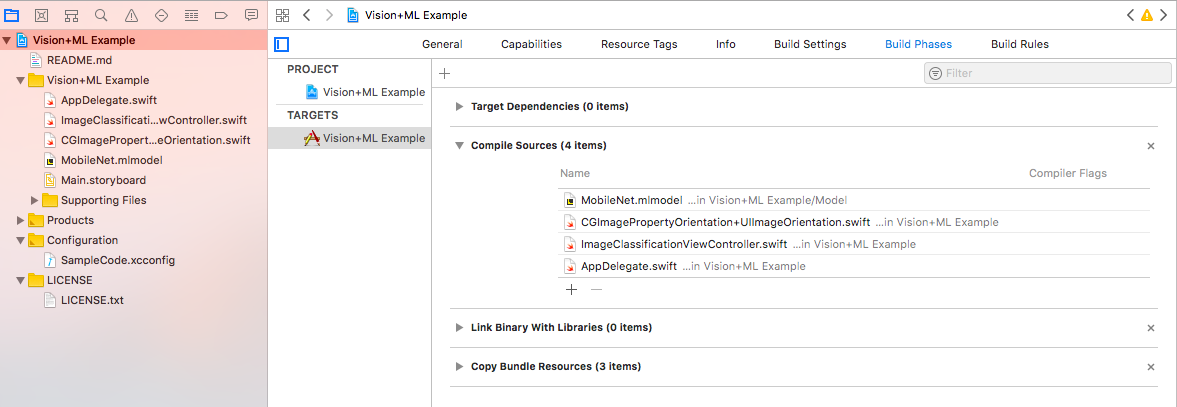The width and height of the screenshot is (1177, 407).
Task: Add a source file with the plus button
Action: (572, 289)
